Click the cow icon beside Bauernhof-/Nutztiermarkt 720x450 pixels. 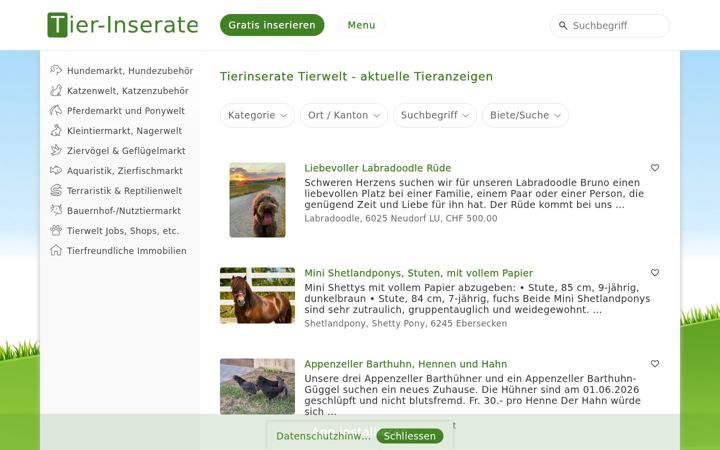pos(56,210)
